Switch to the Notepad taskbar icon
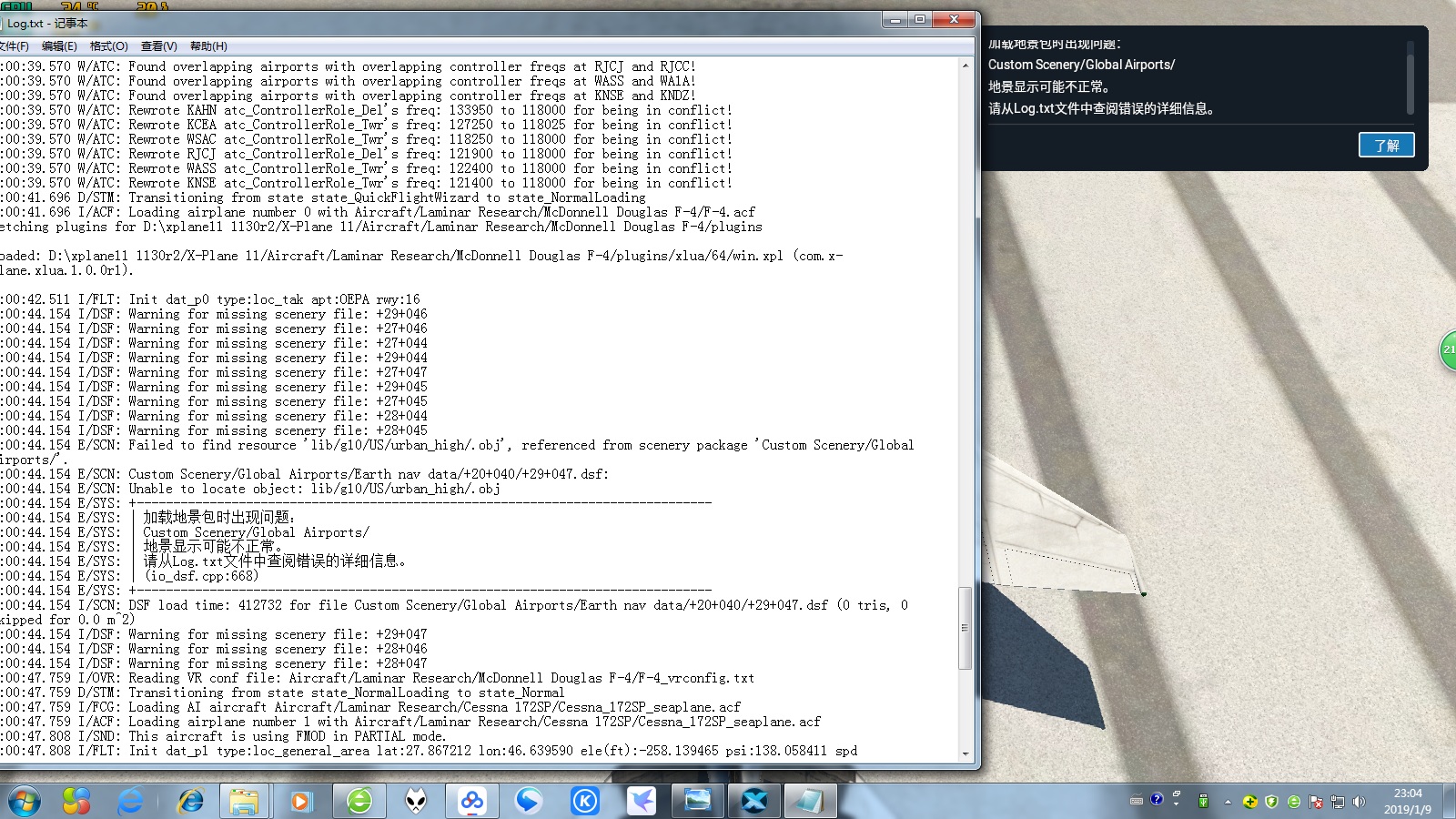This screenshot has width=1456, height=819. coord(809,801)
